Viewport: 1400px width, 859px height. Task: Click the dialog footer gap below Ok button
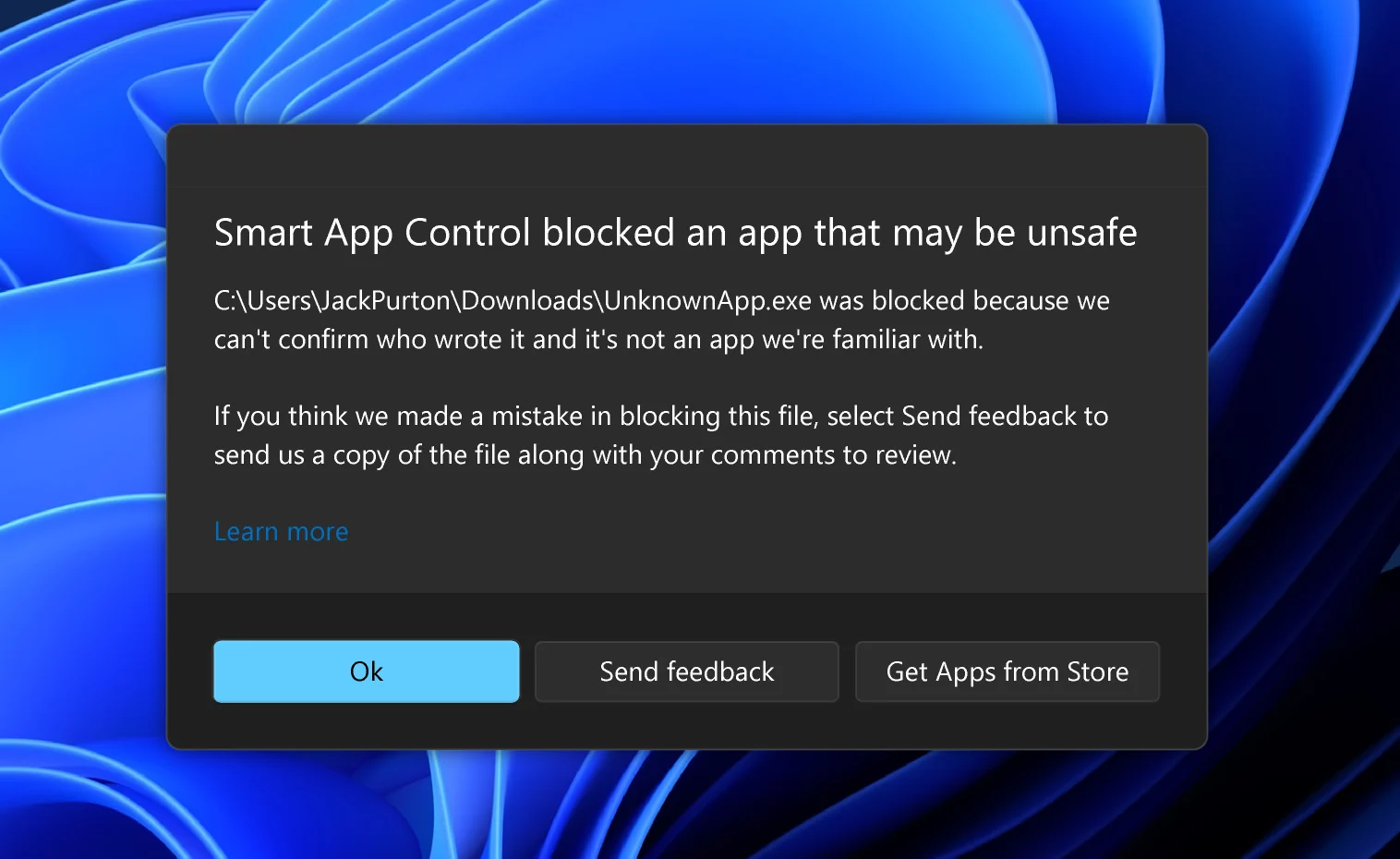(x=366, y=725)
